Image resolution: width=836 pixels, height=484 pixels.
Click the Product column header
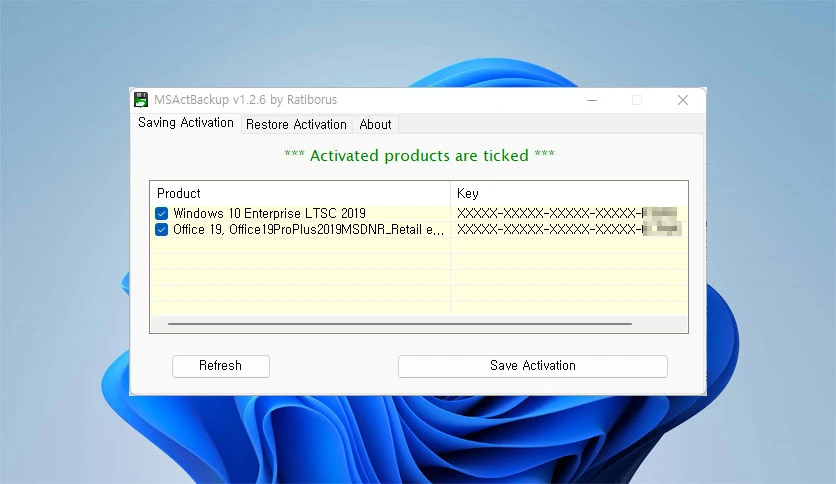click(300, 193)
